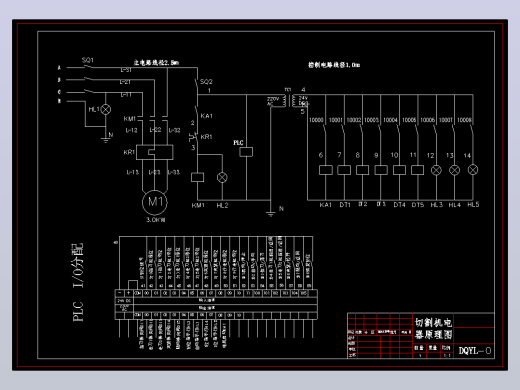Select the HL3 lamp symbol
Viewport: 520px width, 390px height.
click(x=436, y=170)
